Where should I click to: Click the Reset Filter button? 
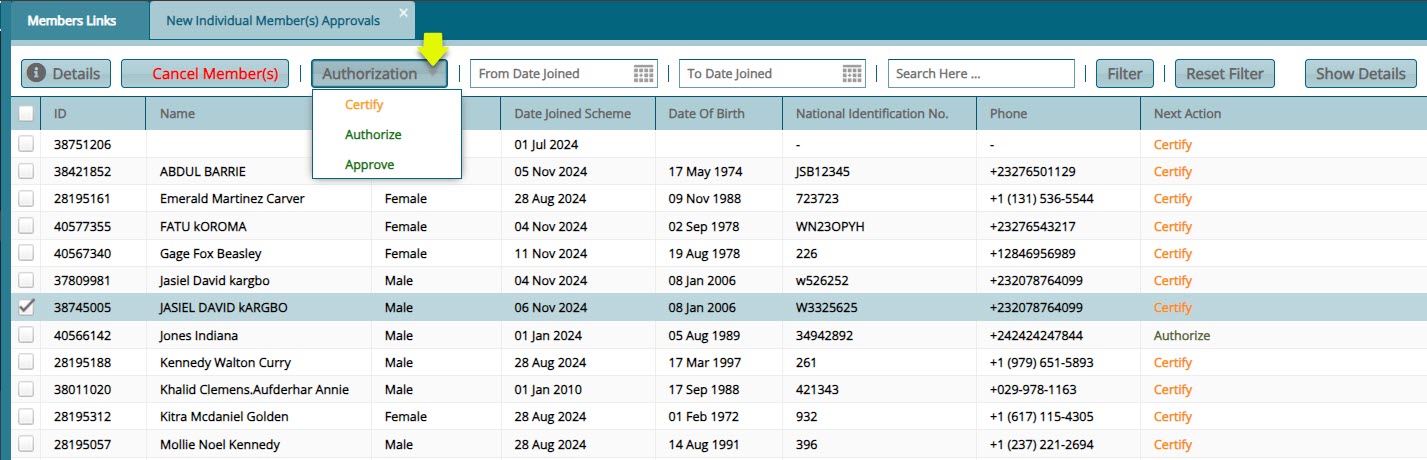[x=1225, y=73]
